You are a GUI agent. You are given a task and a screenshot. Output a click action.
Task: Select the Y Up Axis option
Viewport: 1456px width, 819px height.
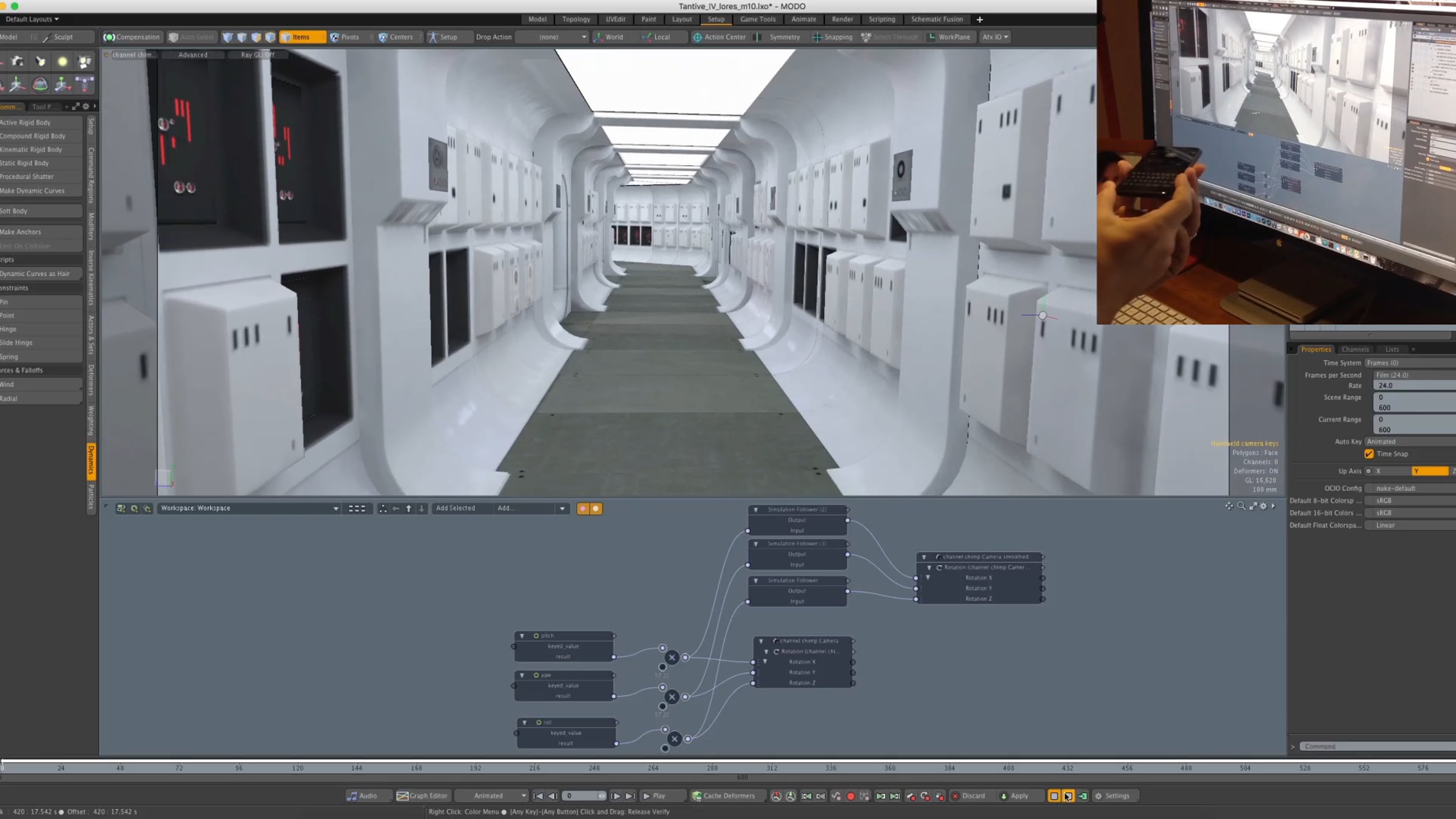pos(1431,471)
